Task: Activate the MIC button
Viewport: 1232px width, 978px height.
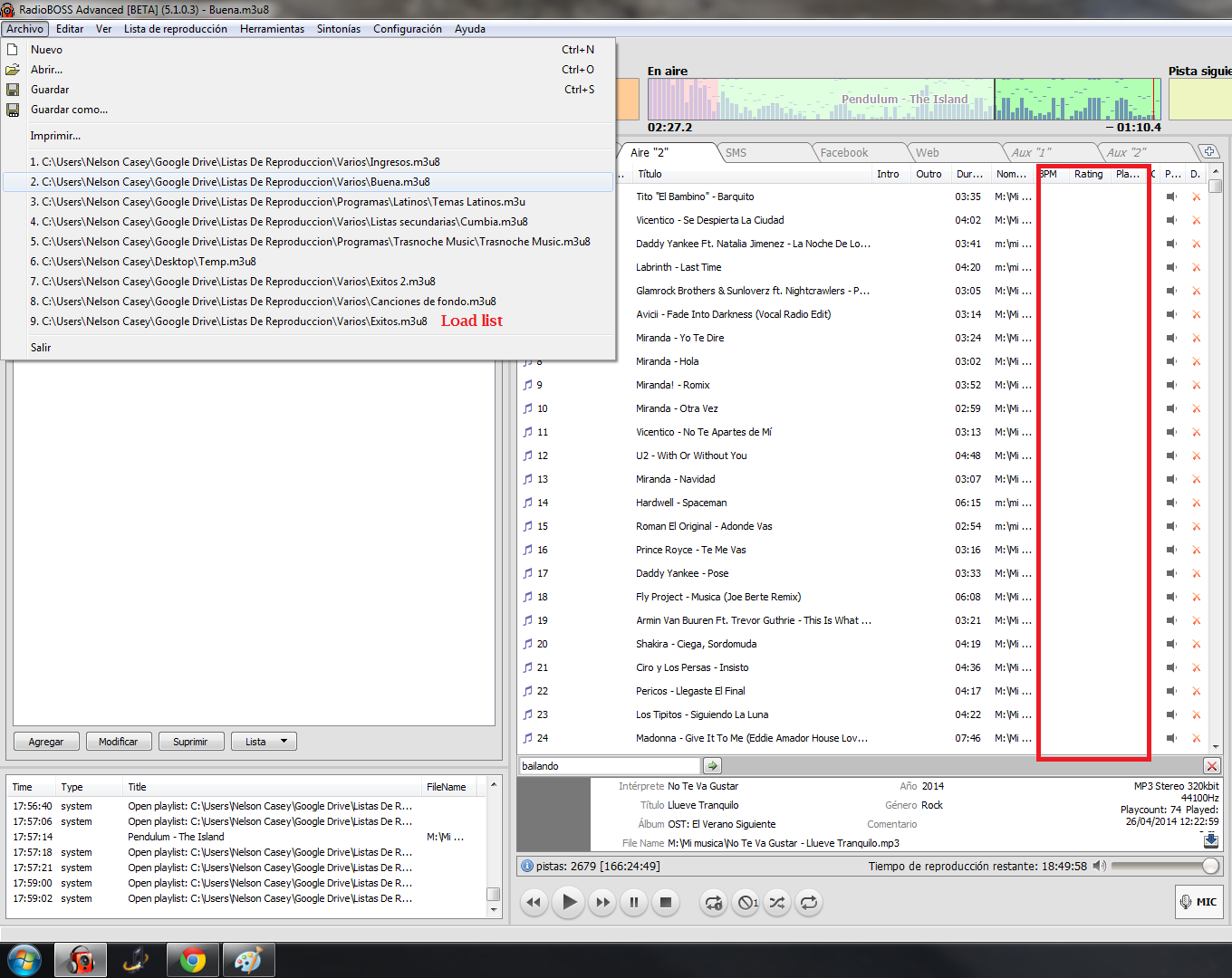Action: click(1198, 902)
